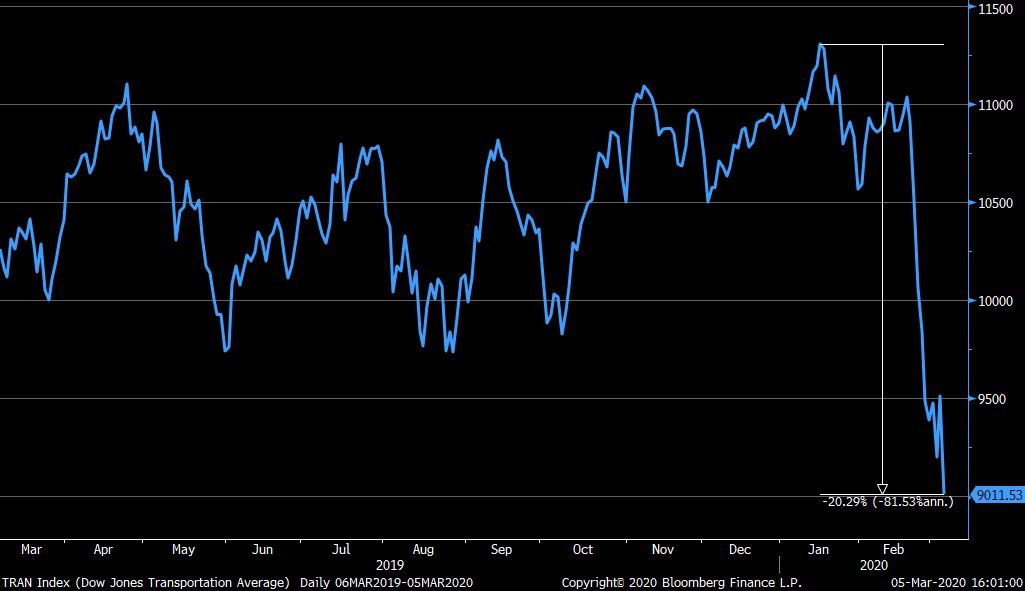Click the TRAN Index title text

[146, 583]
